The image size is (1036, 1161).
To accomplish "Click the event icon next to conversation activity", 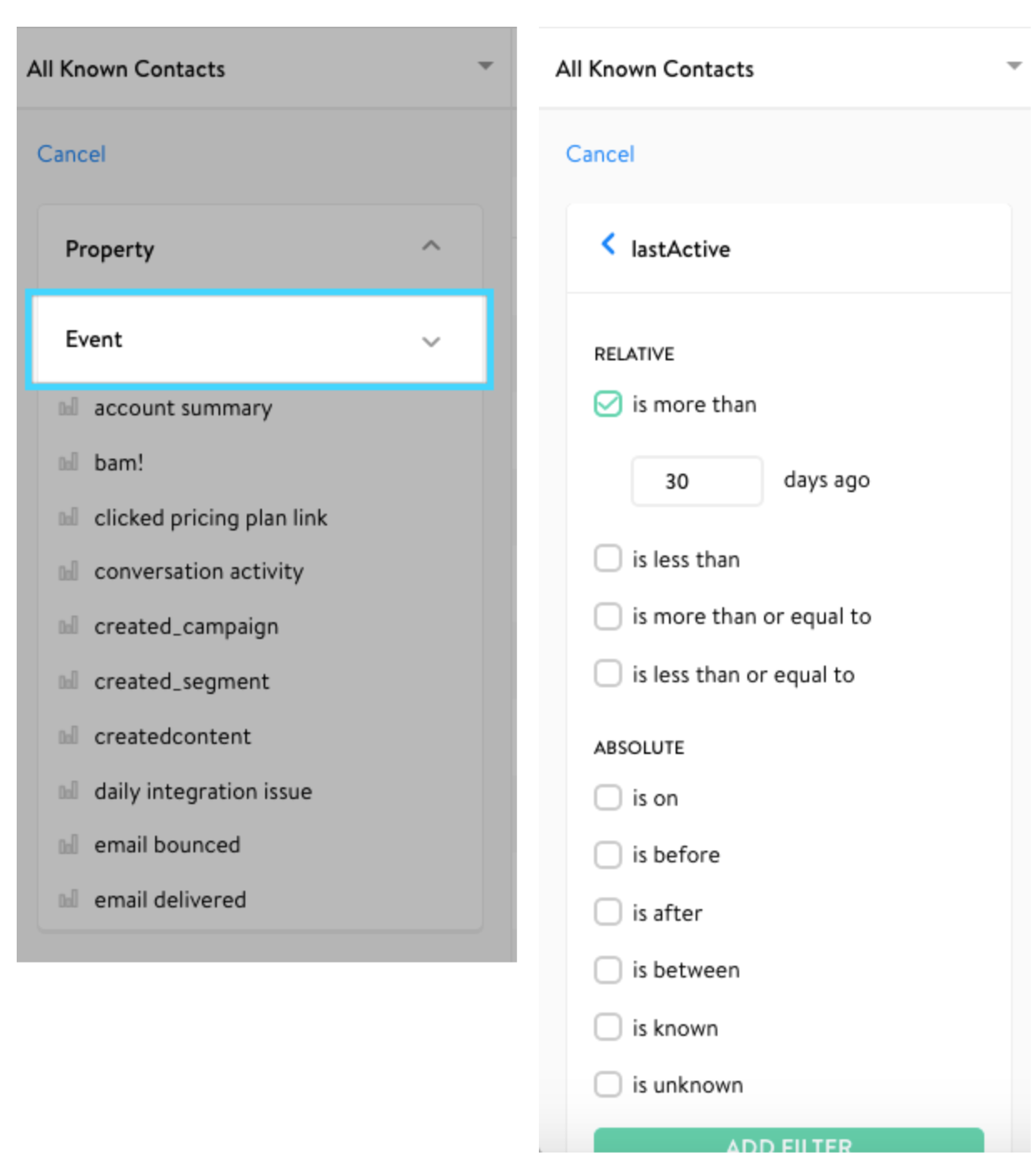I will [68, 571].
